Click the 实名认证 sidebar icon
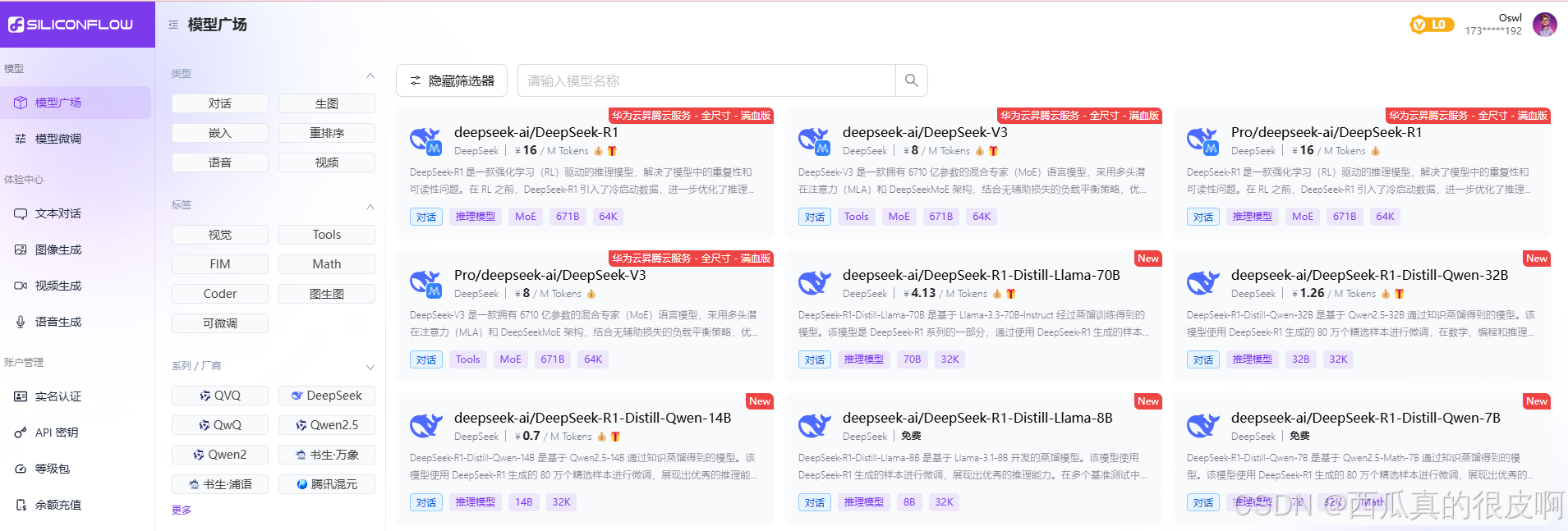The height and width of the screenshot is (531, 1568). (x=21, y=396)
